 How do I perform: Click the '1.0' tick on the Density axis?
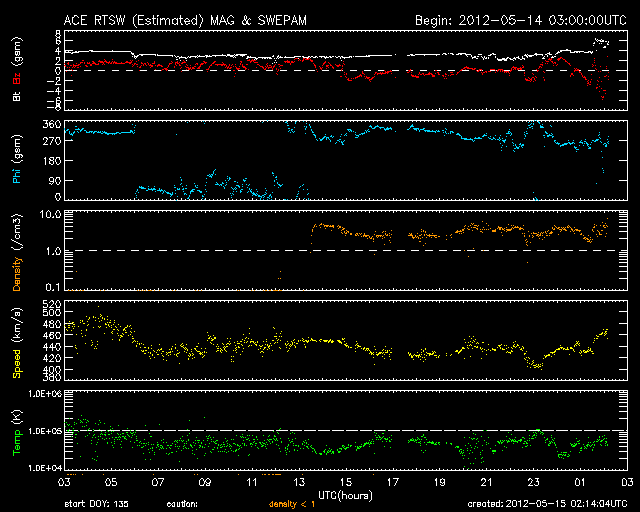[53, 252]
